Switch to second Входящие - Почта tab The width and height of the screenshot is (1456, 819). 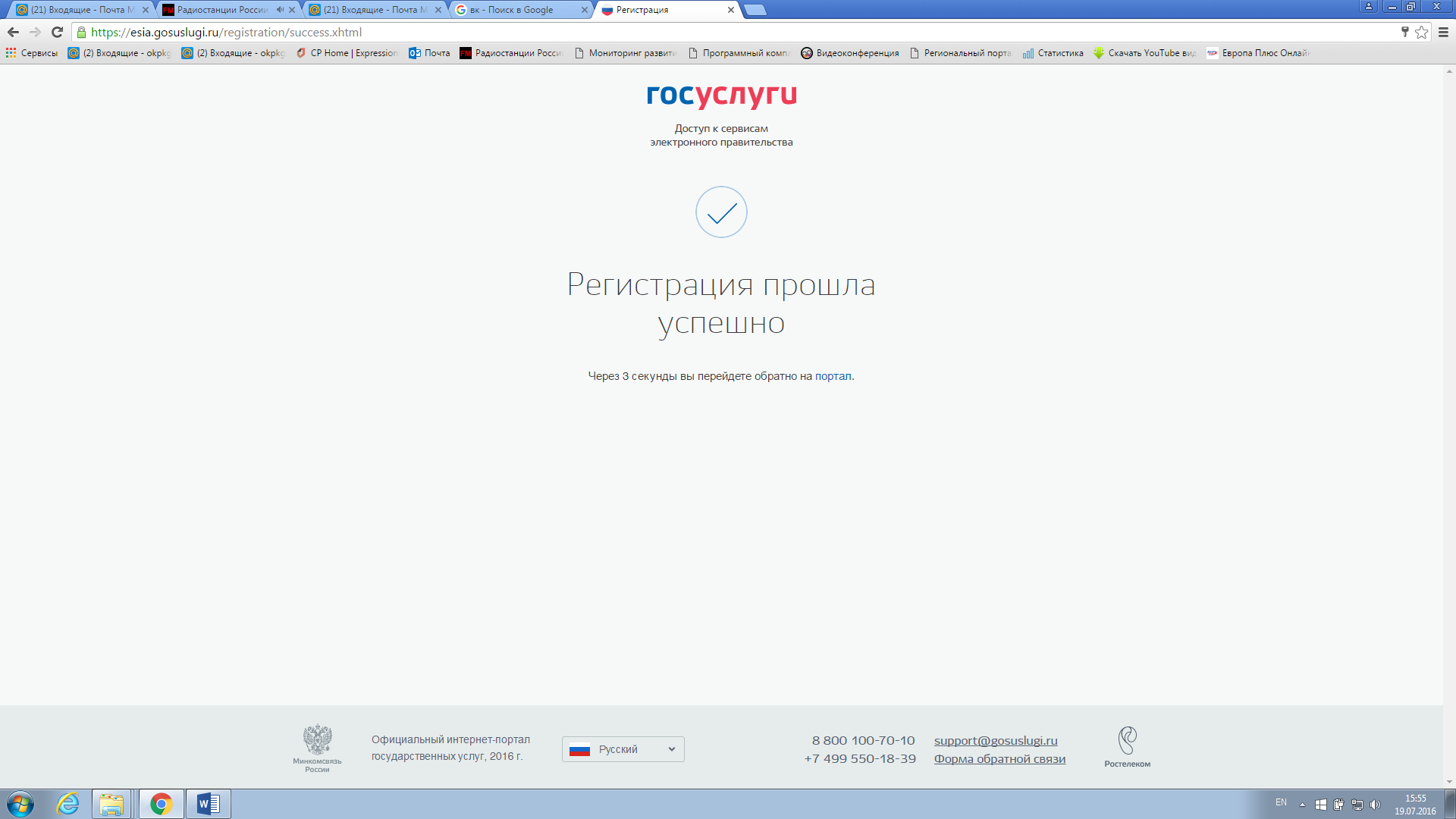tap(375, 10)
